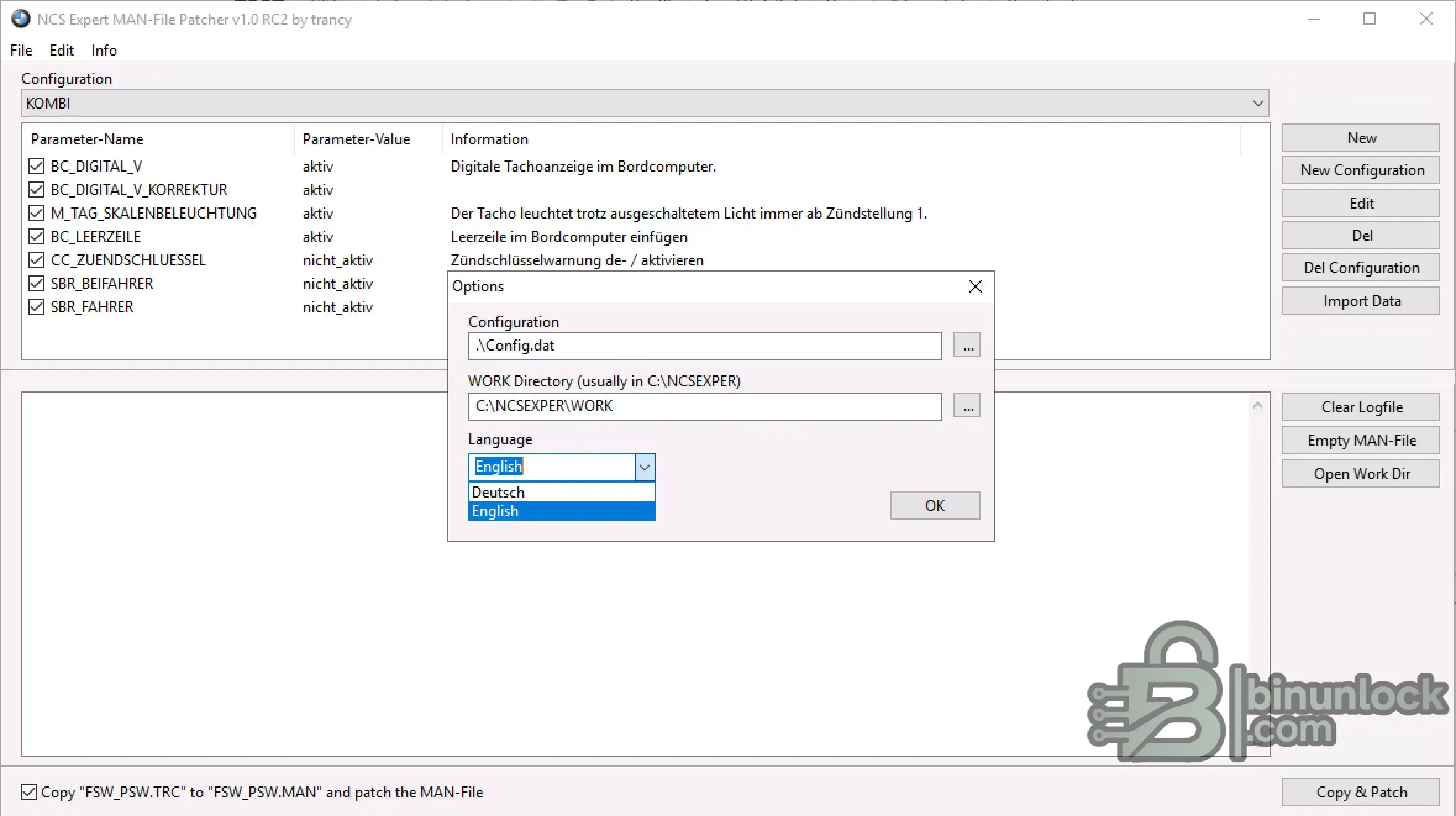Open the KOMBI configuration dropdown
Screen dimensions: 1456x816
(x=645, y=103)
